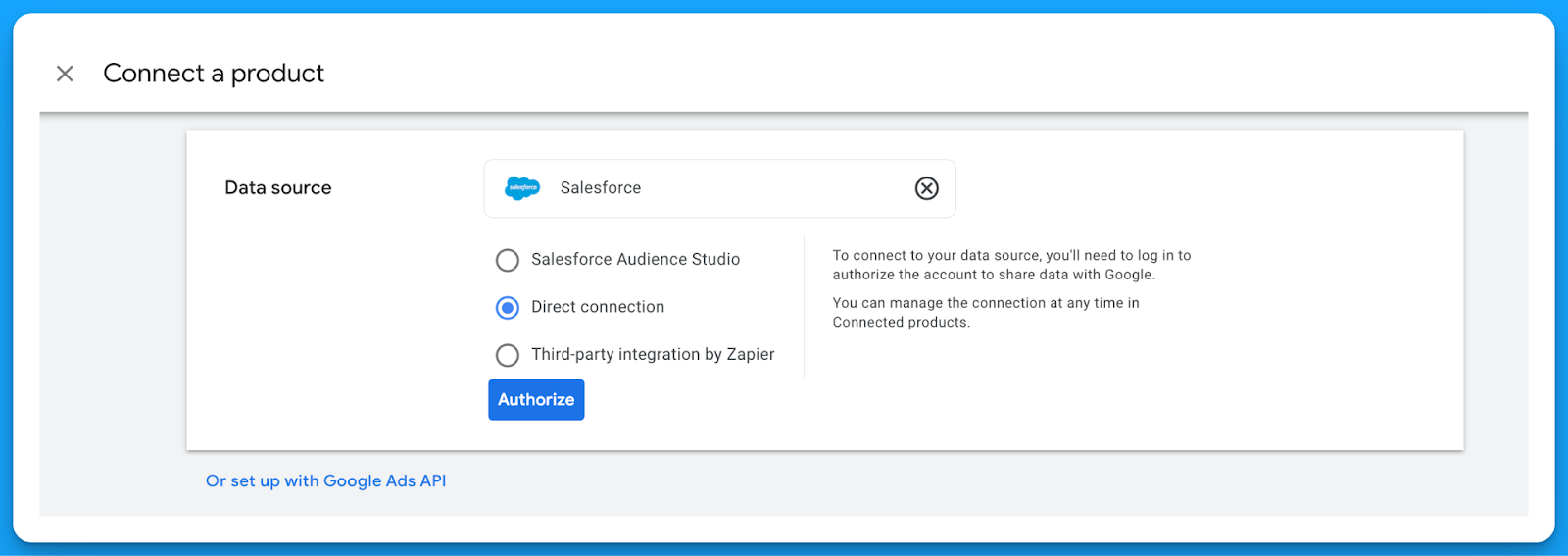Click text 'You can manage the connection at any time'
Screen dimensions: 1568x556
coord(977,303)
